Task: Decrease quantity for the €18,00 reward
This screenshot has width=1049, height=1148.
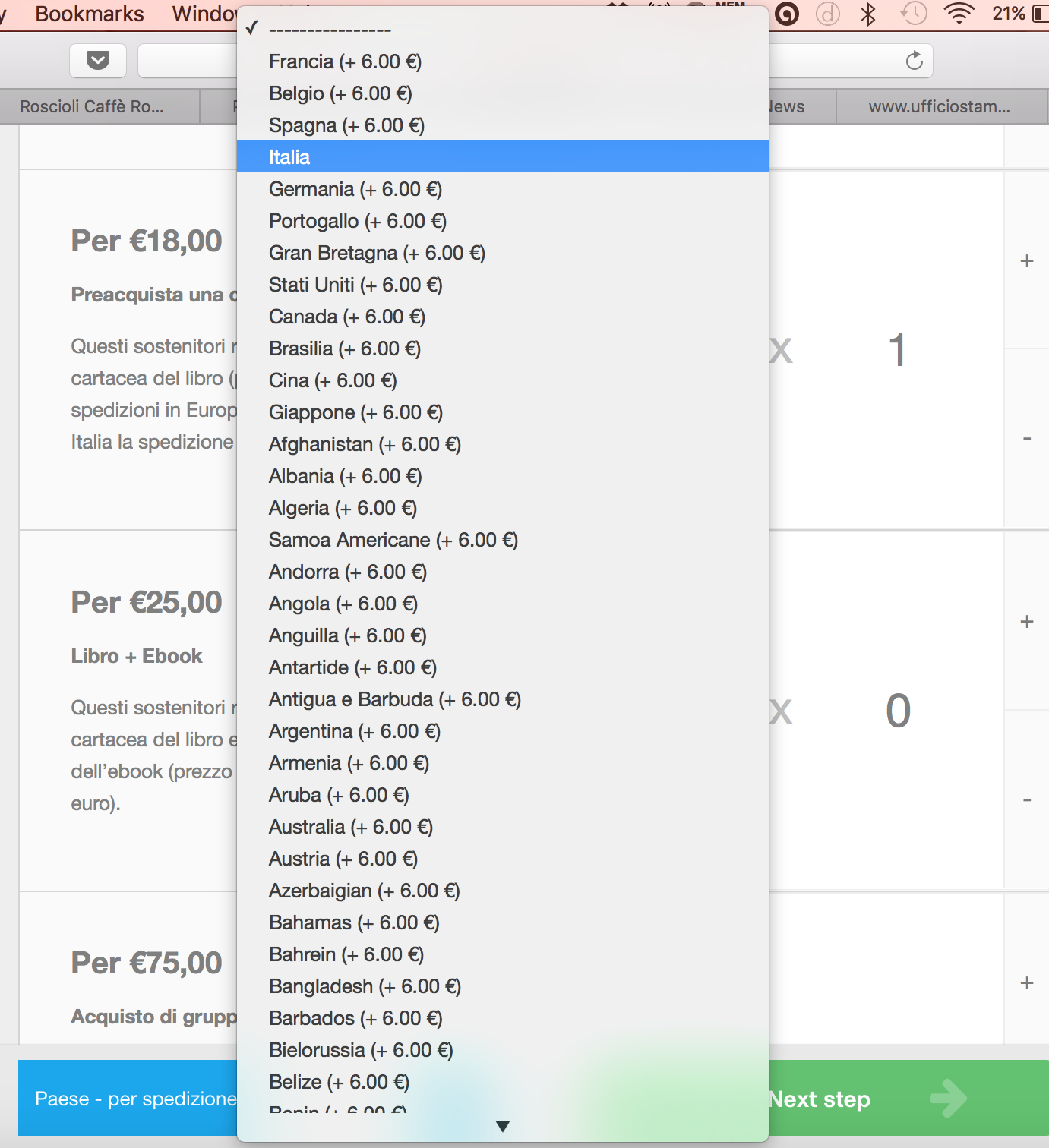Action: click(1027, 439)
